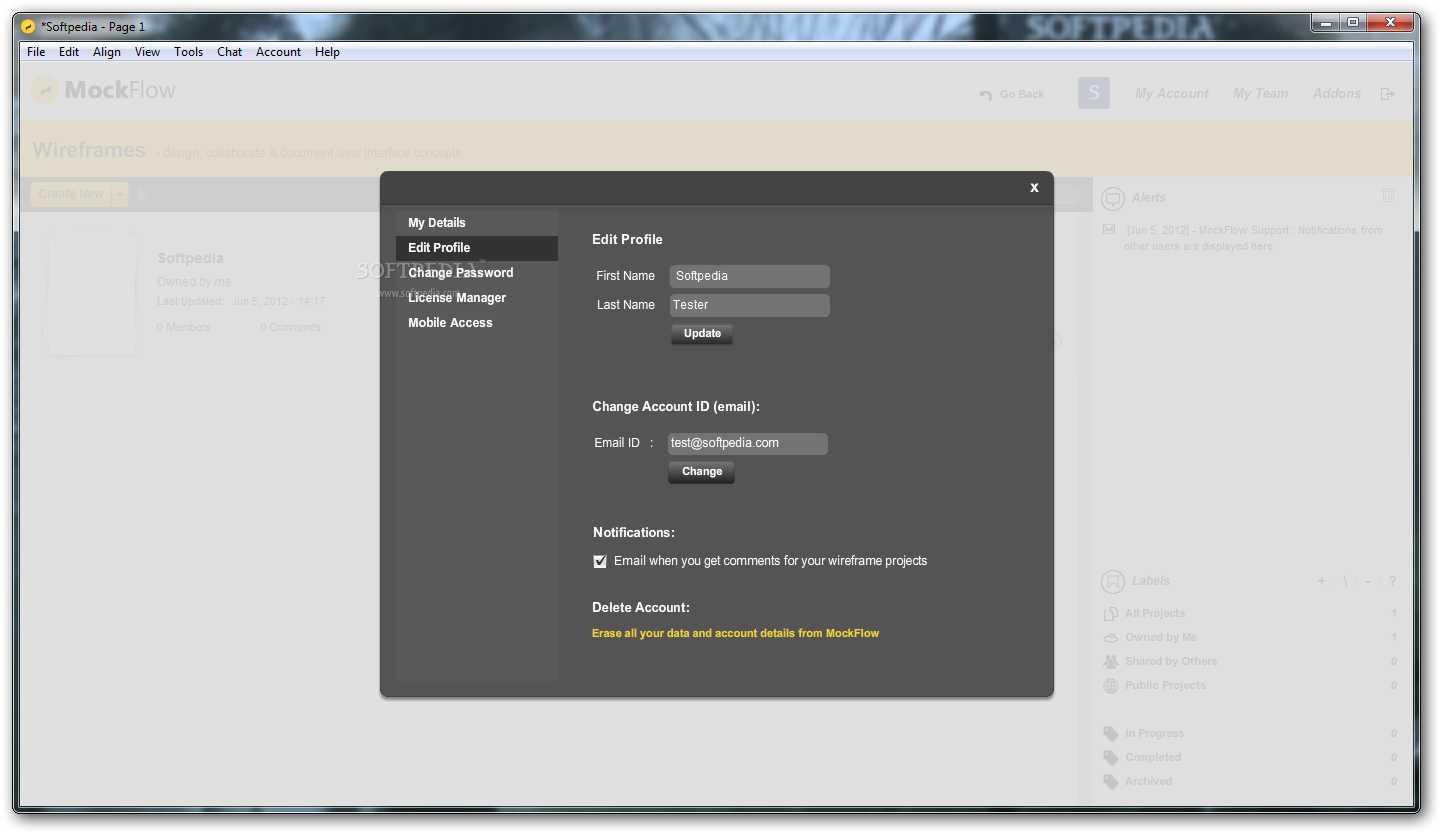Open the File menu
Viewport: 1441px width, 834px height.
36,52
